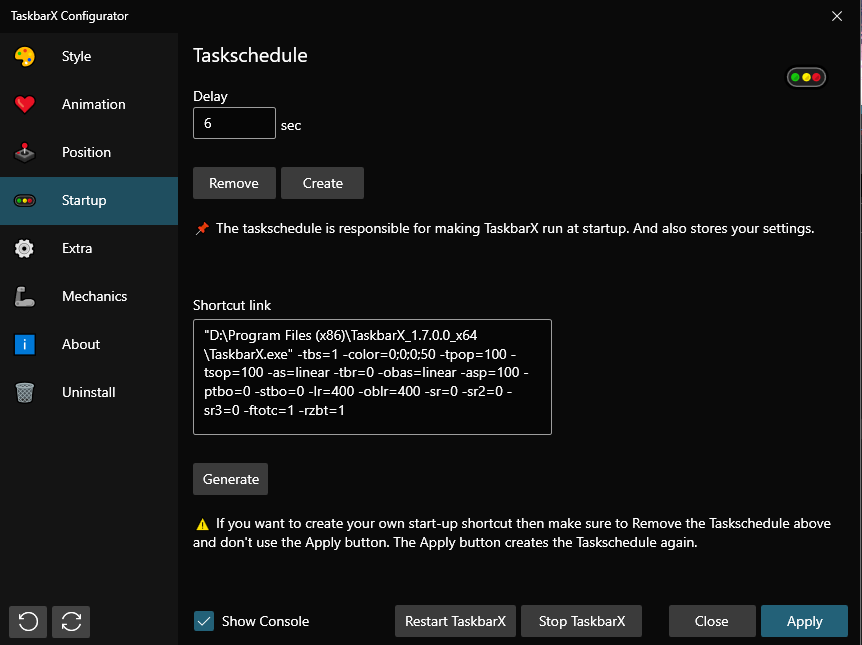862x645 pixels.
Task: Click the refresh circular arrows icon button
Action: [71, 622]
